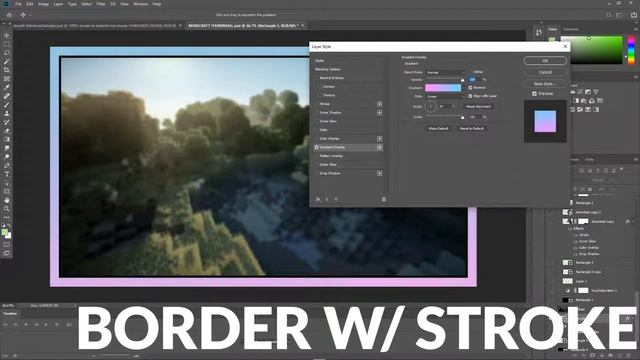Enable the Stroke effect checkbox
640x360 pixels.
coord(317,104)
